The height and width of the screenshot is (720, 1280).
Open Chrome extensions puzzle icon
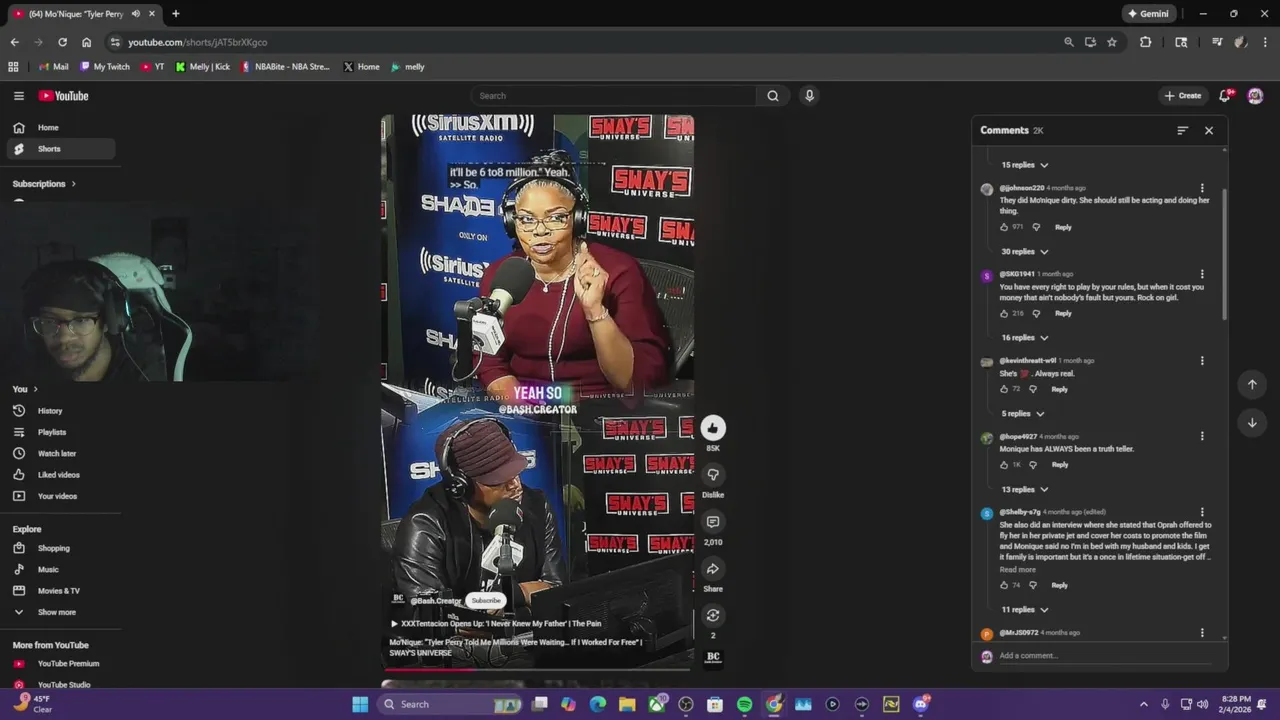1146,42
